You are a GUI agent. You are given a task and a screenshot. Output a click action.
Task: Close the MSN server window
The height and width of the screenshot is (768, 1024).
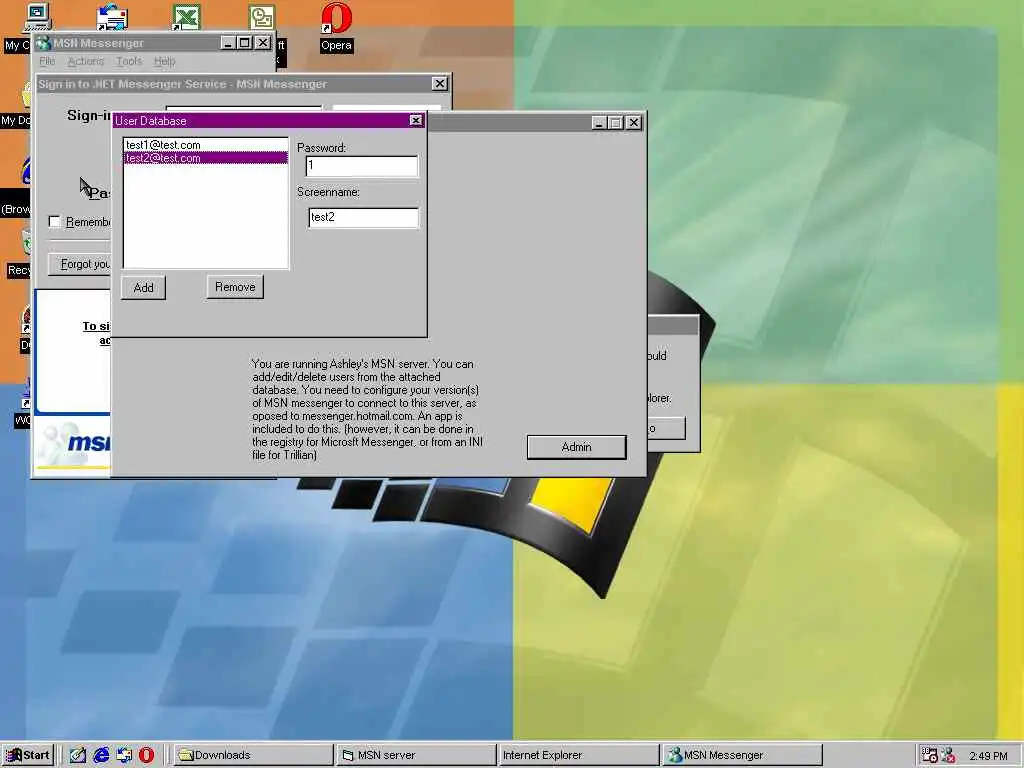click(633, 123)
